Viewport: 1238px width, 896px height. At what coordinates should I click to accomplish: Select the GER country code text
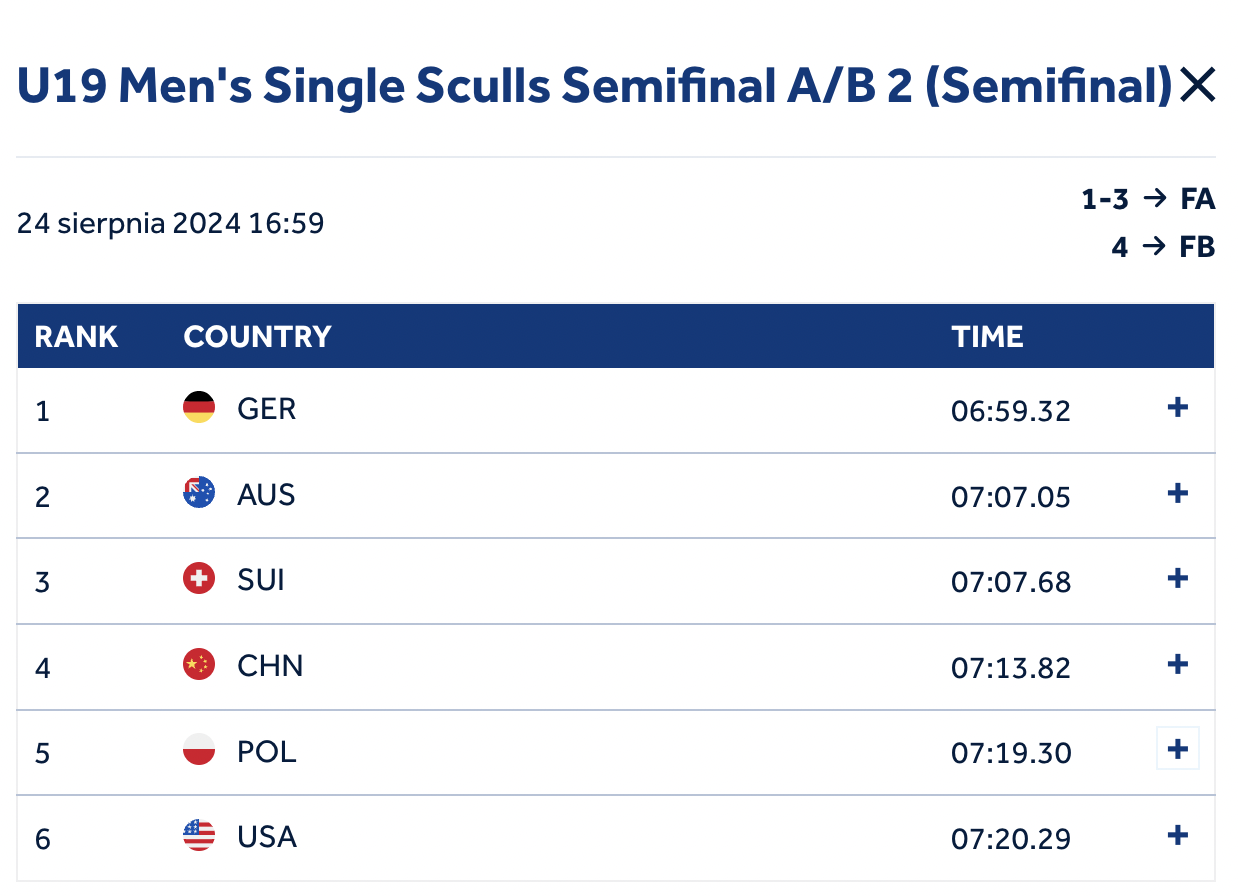267,409
